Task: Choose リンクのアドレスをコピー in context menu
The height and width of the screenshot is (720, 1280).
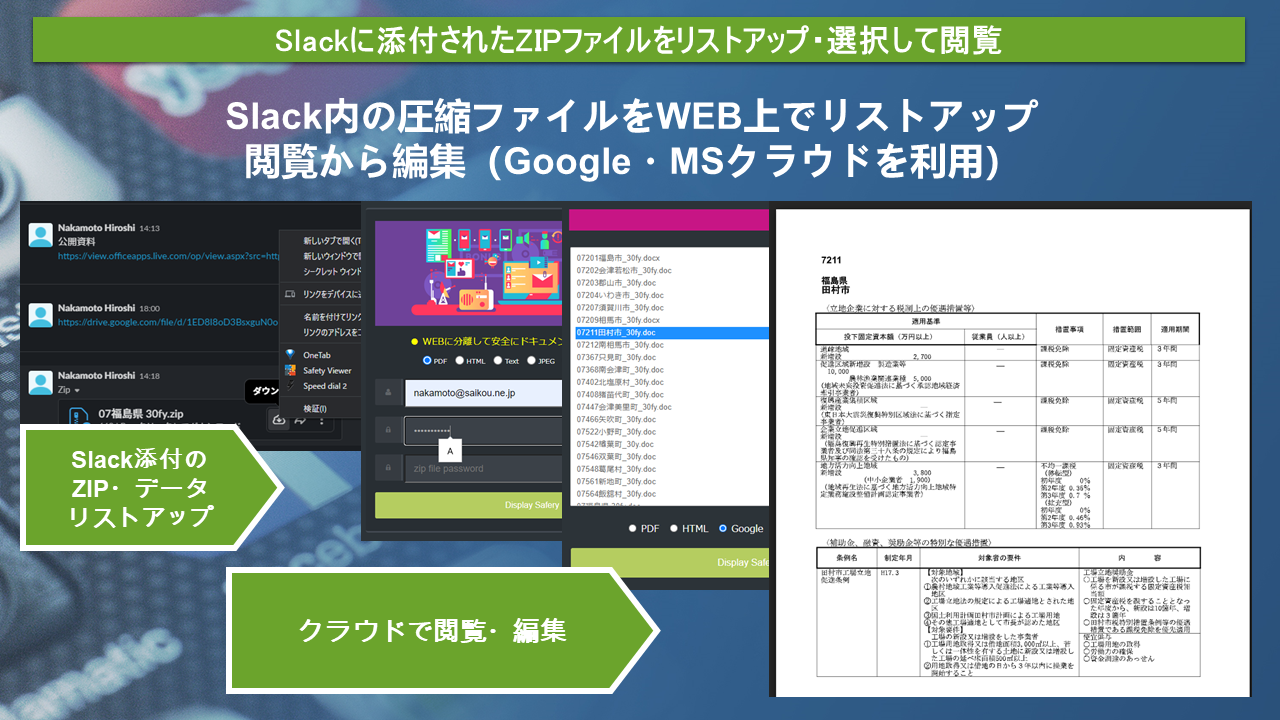Action: 332,331
